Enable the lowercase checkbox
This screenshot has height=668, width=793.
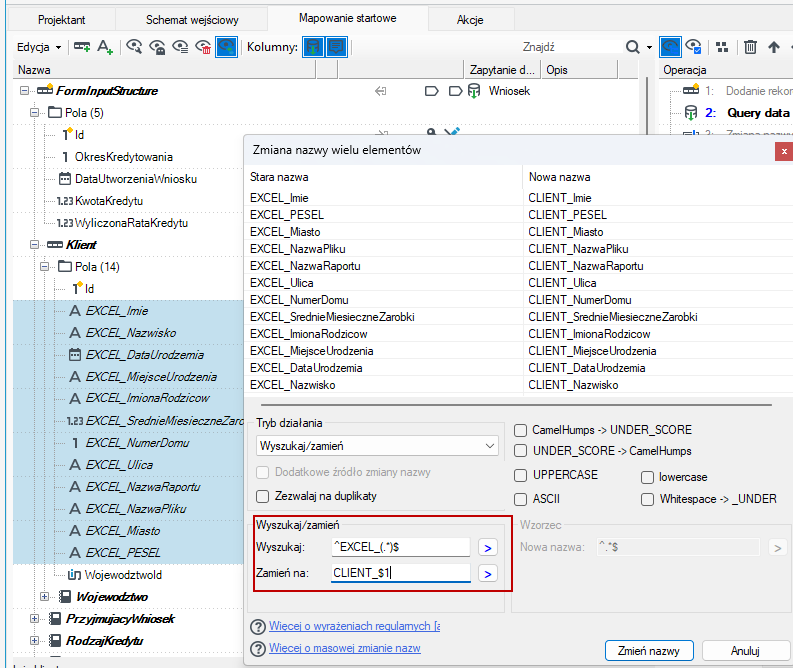647,477
